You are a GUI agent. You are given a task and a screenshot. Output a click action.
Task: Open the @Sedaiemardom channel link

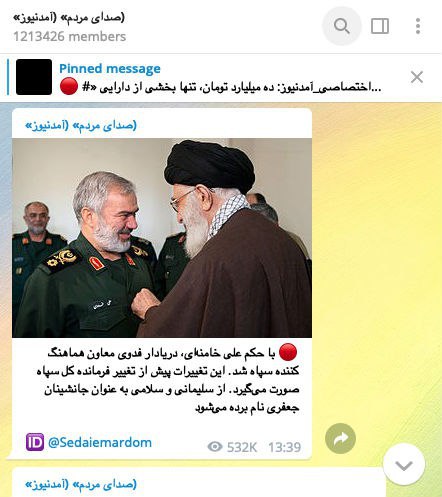[x=100, y=442]
